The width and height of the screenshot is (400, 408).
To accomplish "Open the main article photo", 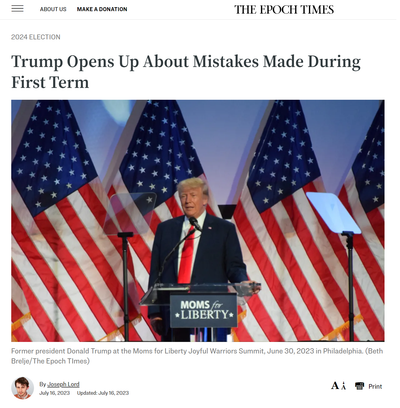I will click(198, 221).
